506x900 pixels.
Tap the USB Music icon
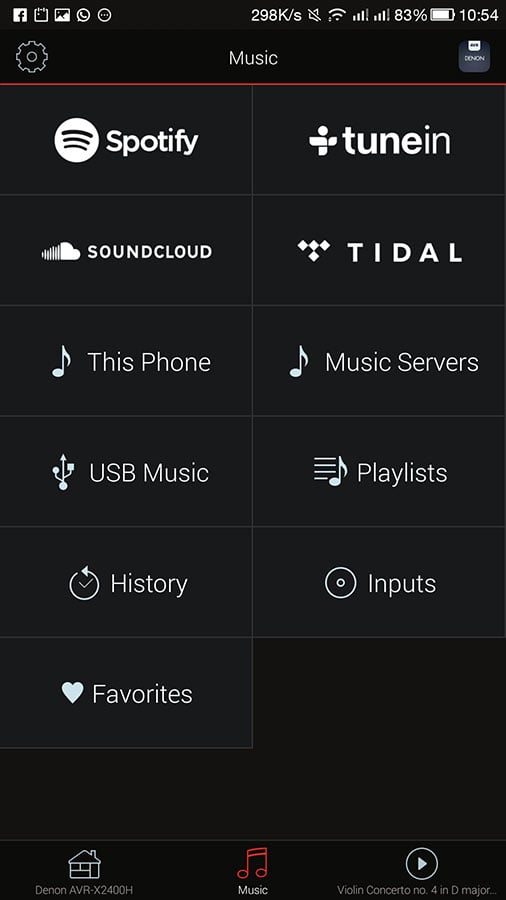point(63,473)
